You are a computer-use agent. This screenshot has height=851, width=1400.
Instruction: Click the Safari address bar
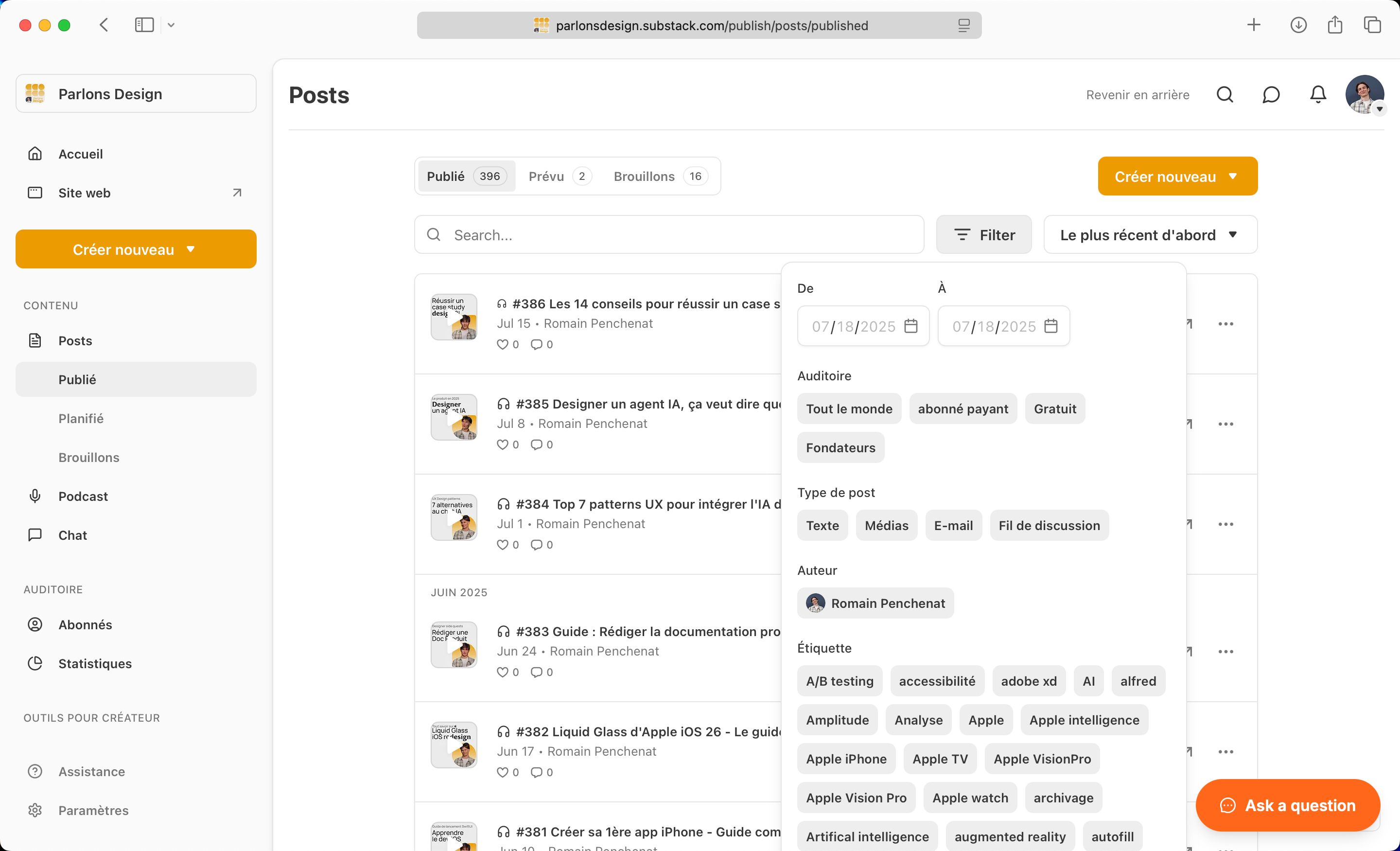[x=699, y=26]
